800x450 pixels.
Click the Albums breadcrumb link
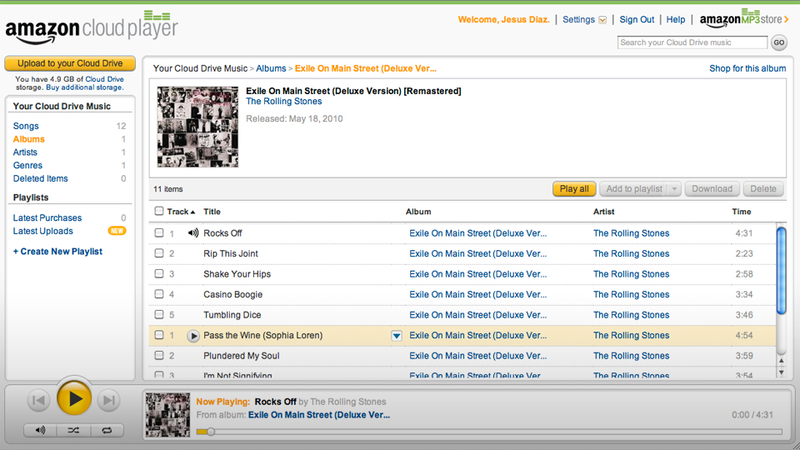click(x=271, y=68)
